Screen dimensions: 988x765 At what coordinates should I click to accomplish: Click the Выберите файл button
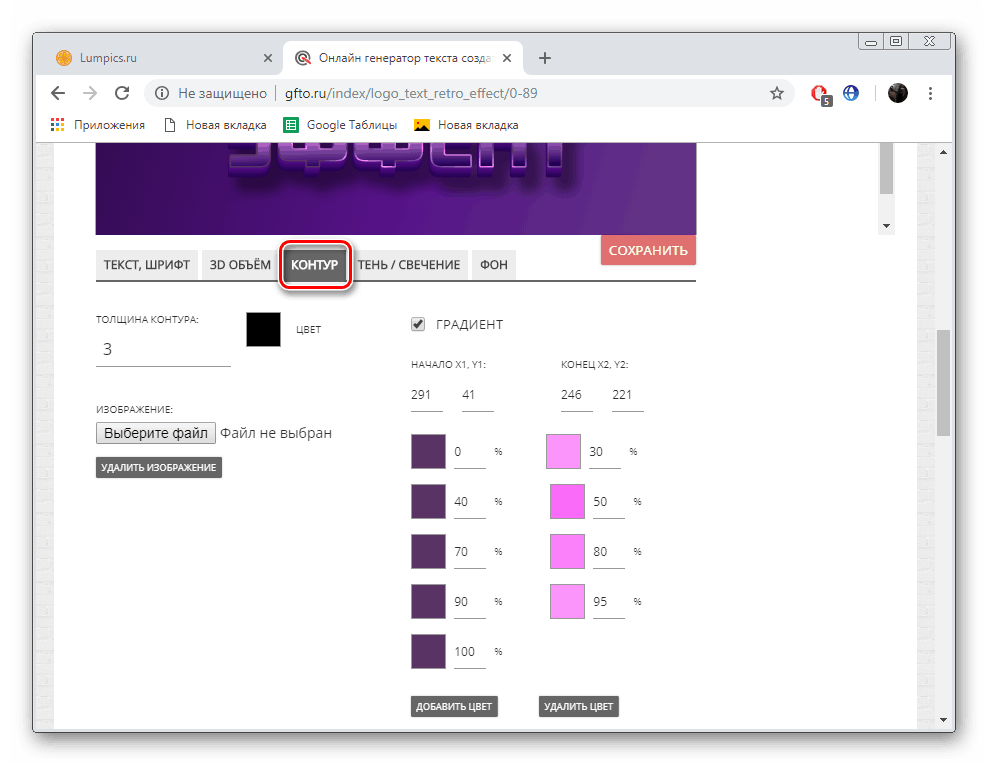[x=156, y=433]
